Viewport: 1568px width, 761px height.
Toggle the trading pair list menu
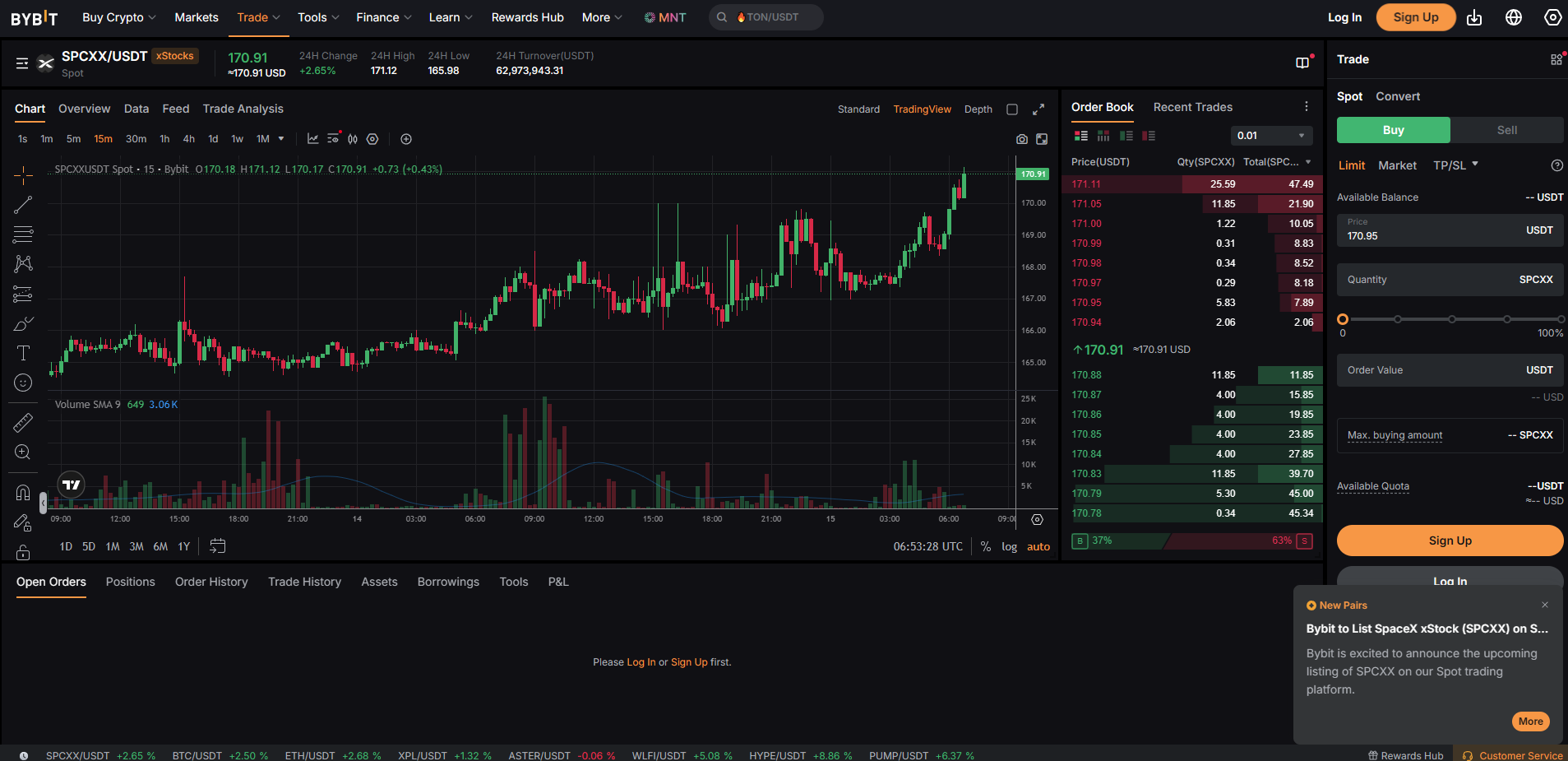[x=22, y=63]
